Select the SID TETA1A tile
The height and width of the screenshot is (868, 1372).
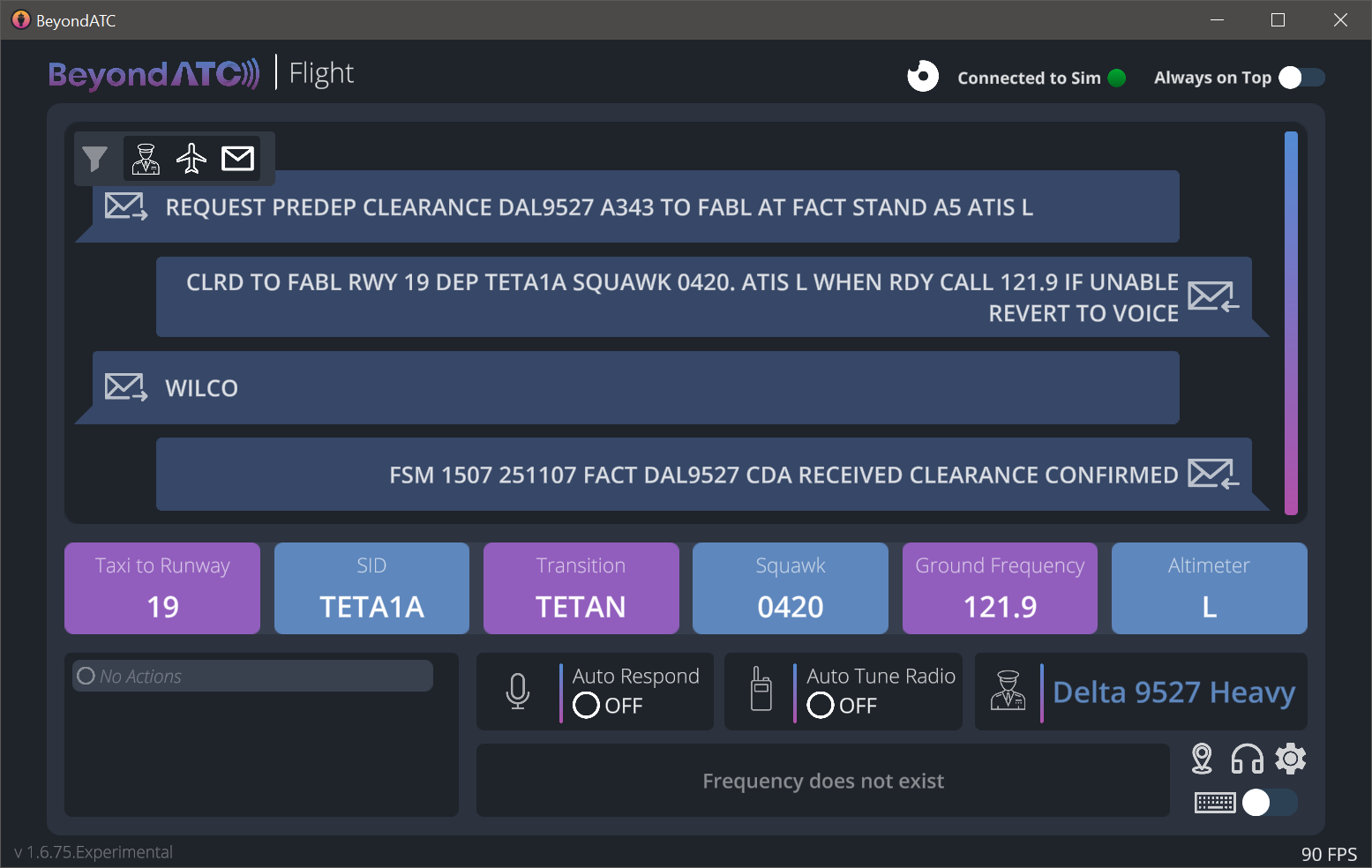click(x=371, y=588)
